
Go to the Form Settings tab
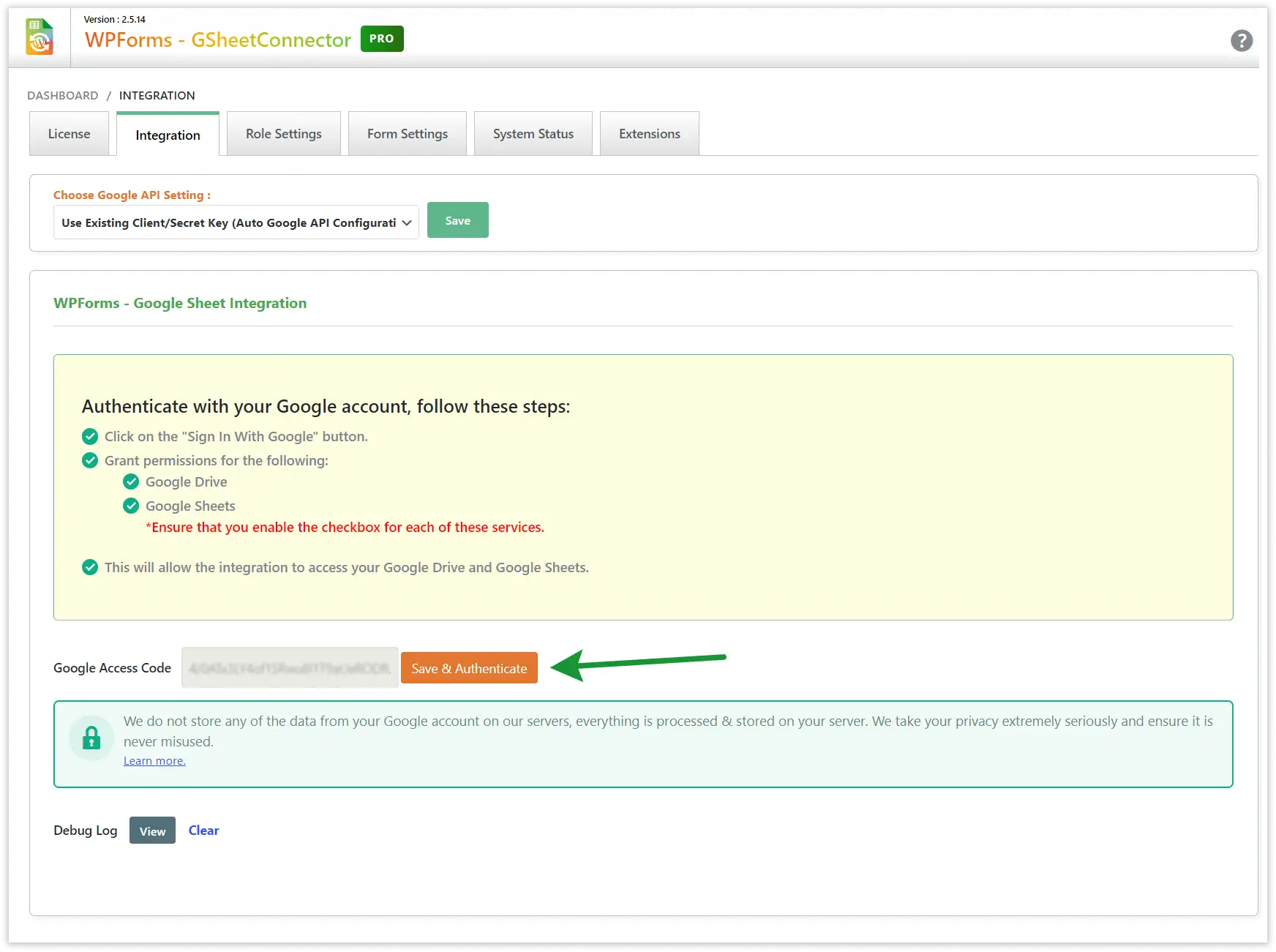click(x=408, y=134)
